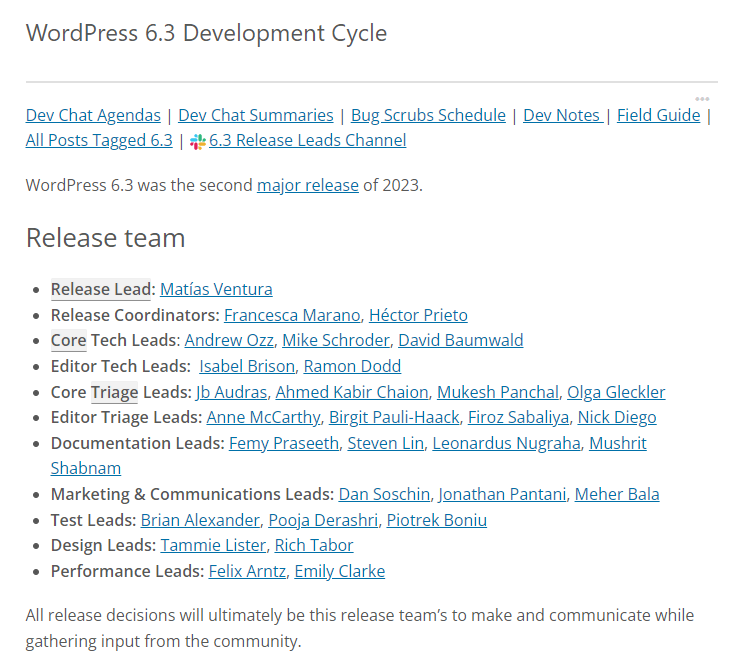The height and width of the screenshot is (672, 738).
Task: Visit Andrew Ozz's profile
Action: [229, 340]
